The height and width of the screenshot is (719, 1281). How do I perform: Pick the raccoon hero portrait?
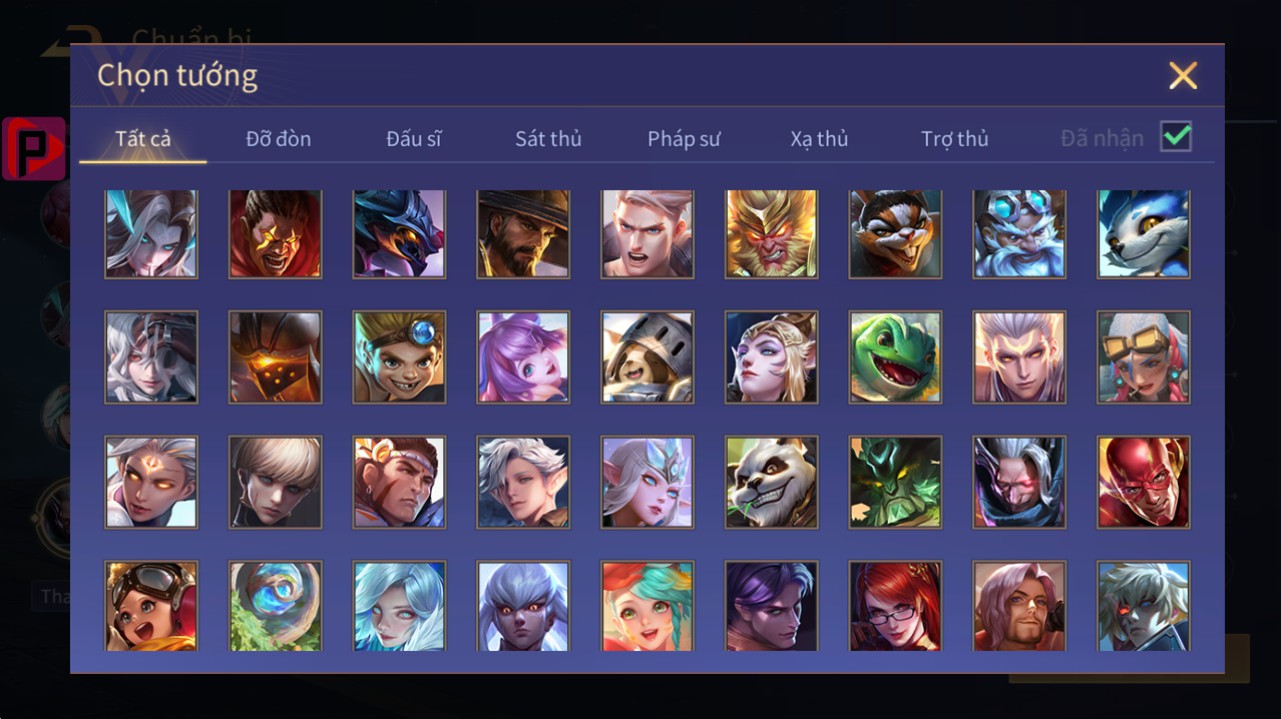point(895,234)
